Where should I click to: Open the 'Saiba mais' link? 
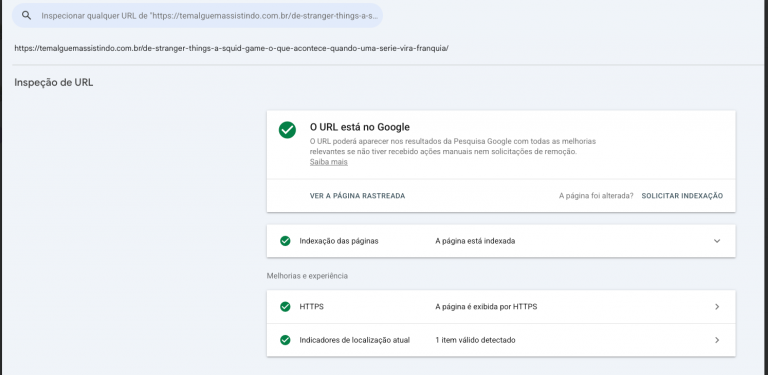[x=329, y=162]
